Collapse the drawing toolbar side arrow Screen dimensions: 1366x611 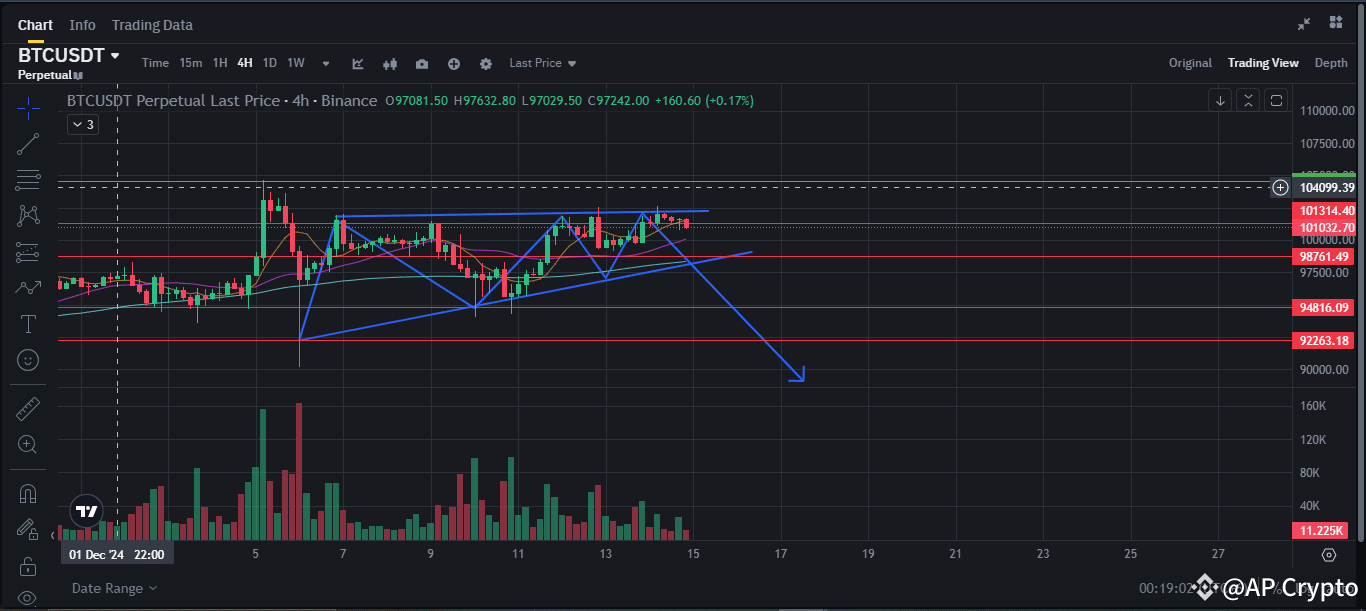tap(51, 536)
